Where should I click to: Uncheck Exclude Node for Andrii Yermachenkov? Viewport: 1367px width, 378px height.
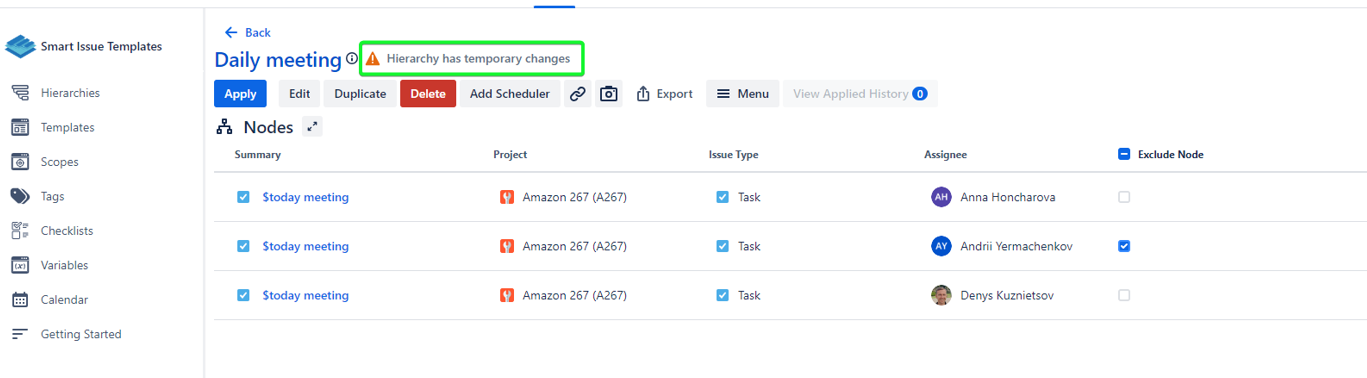coord(1124,246)
